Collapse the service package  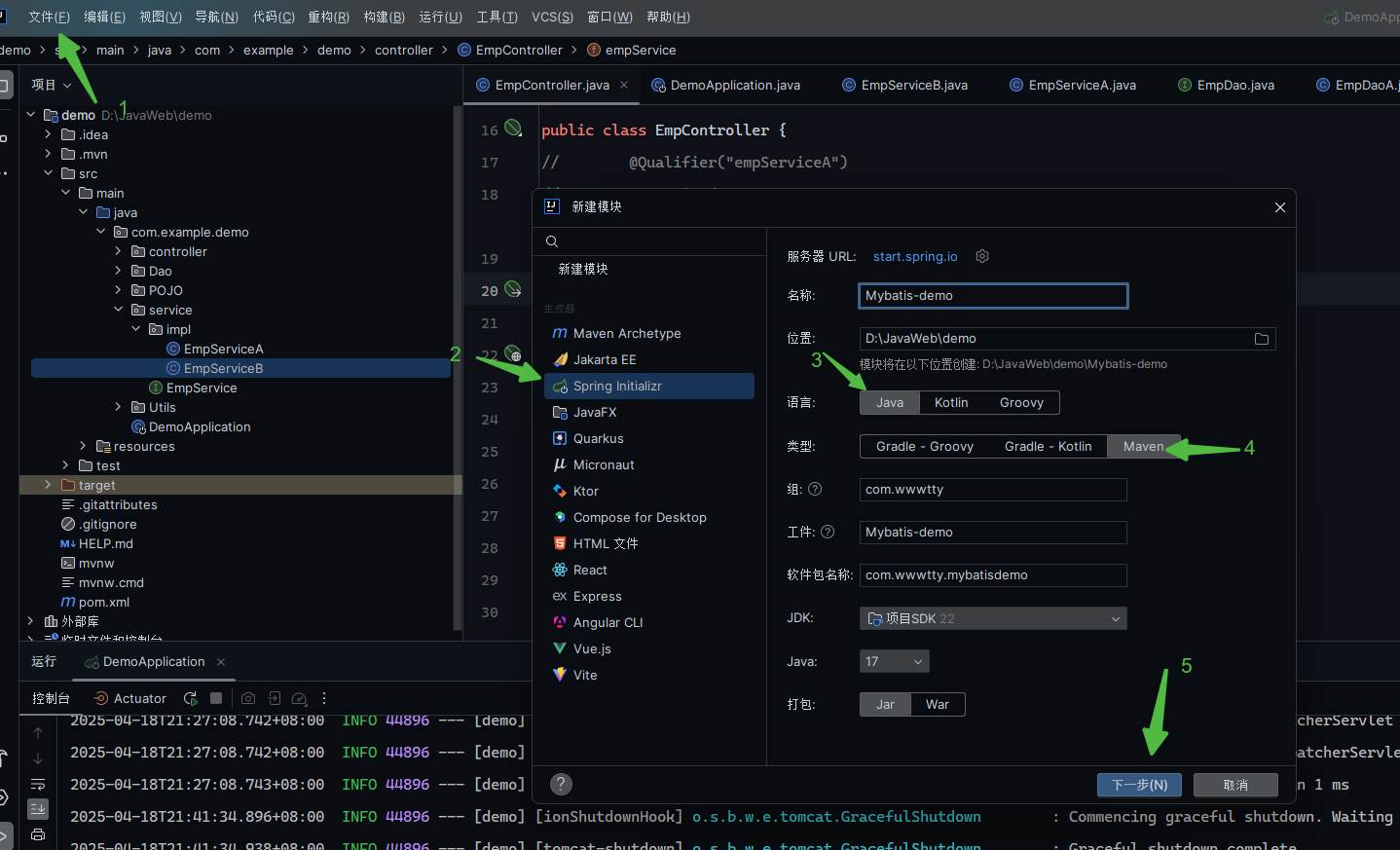point(118,310)
